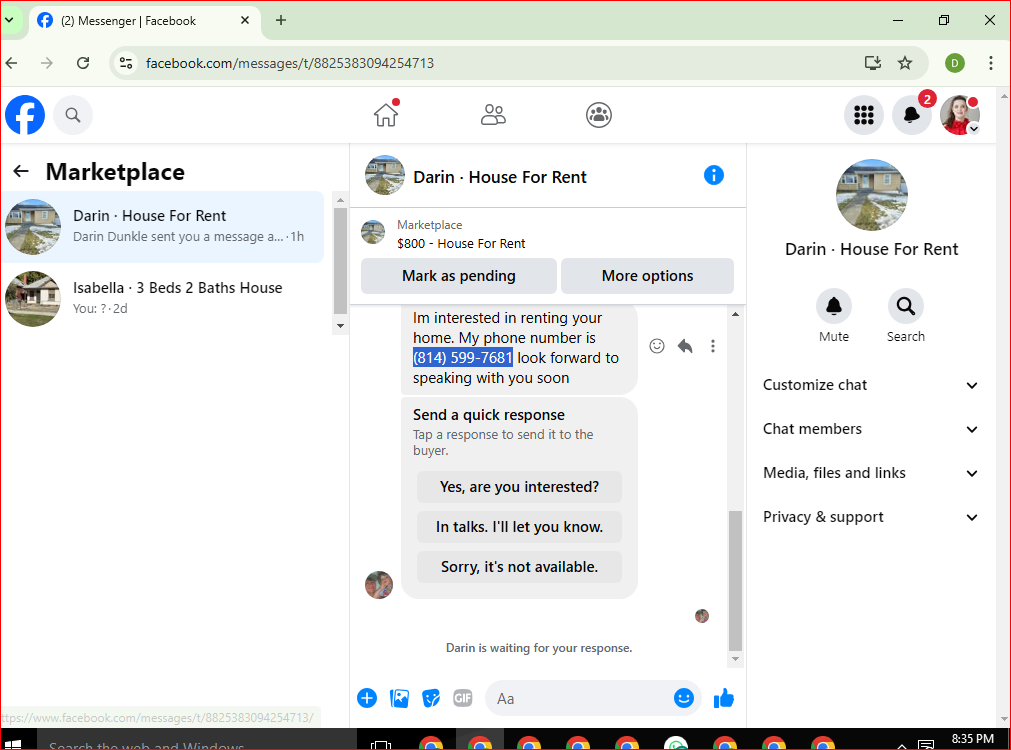Open the Facebook menu grid icon

(863, 115)
